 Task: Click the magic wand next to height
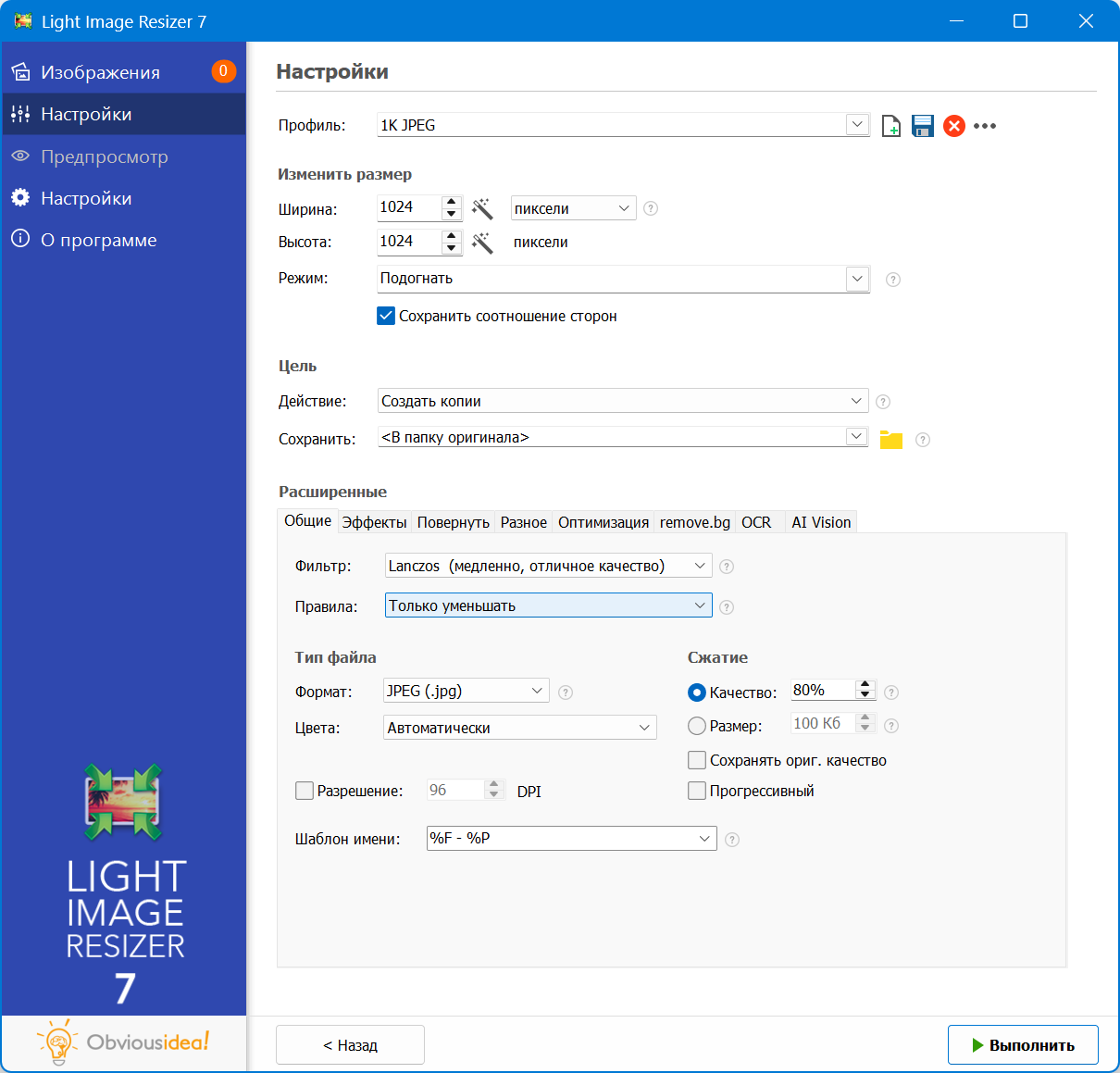pos(482,243)
